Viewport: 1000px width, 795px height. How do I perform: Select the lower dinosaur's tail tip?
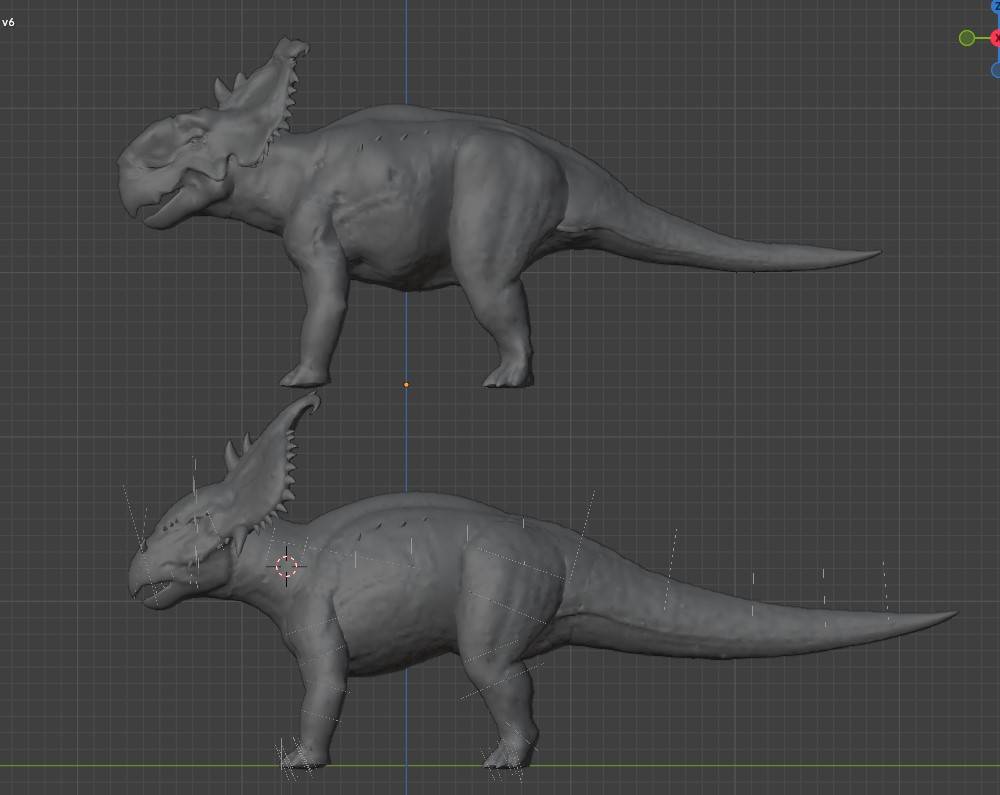(x=948, y=615)
